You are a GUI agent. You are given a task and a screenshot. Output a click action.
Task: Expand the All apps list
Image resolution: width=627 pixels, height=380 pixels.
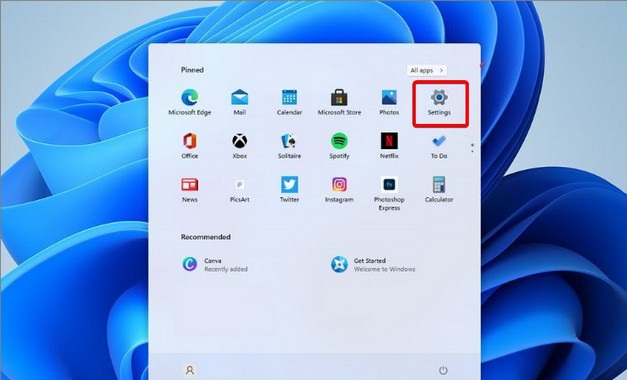coord(427,70)
